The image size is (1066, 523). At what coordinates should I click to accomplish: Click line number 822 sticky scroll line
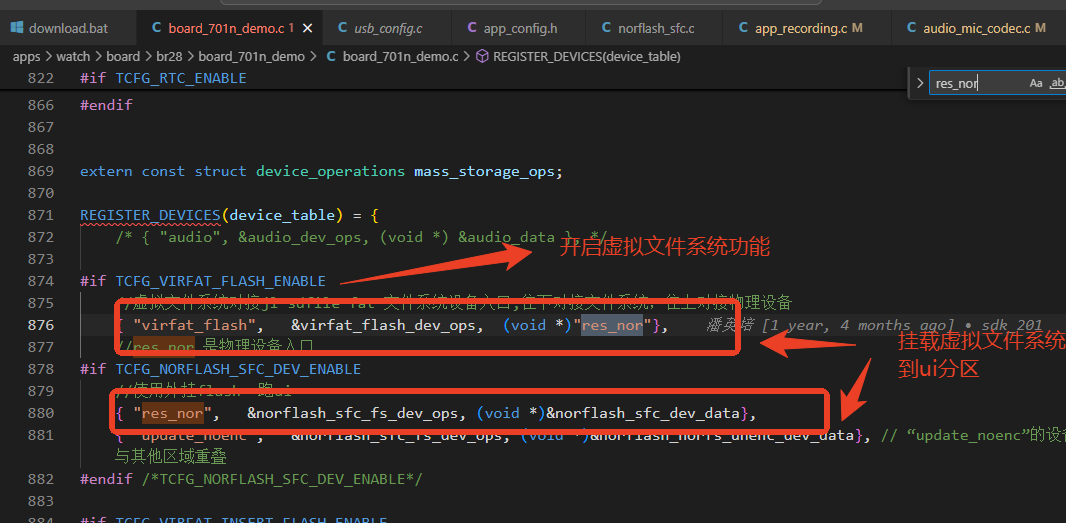[41, 78]
